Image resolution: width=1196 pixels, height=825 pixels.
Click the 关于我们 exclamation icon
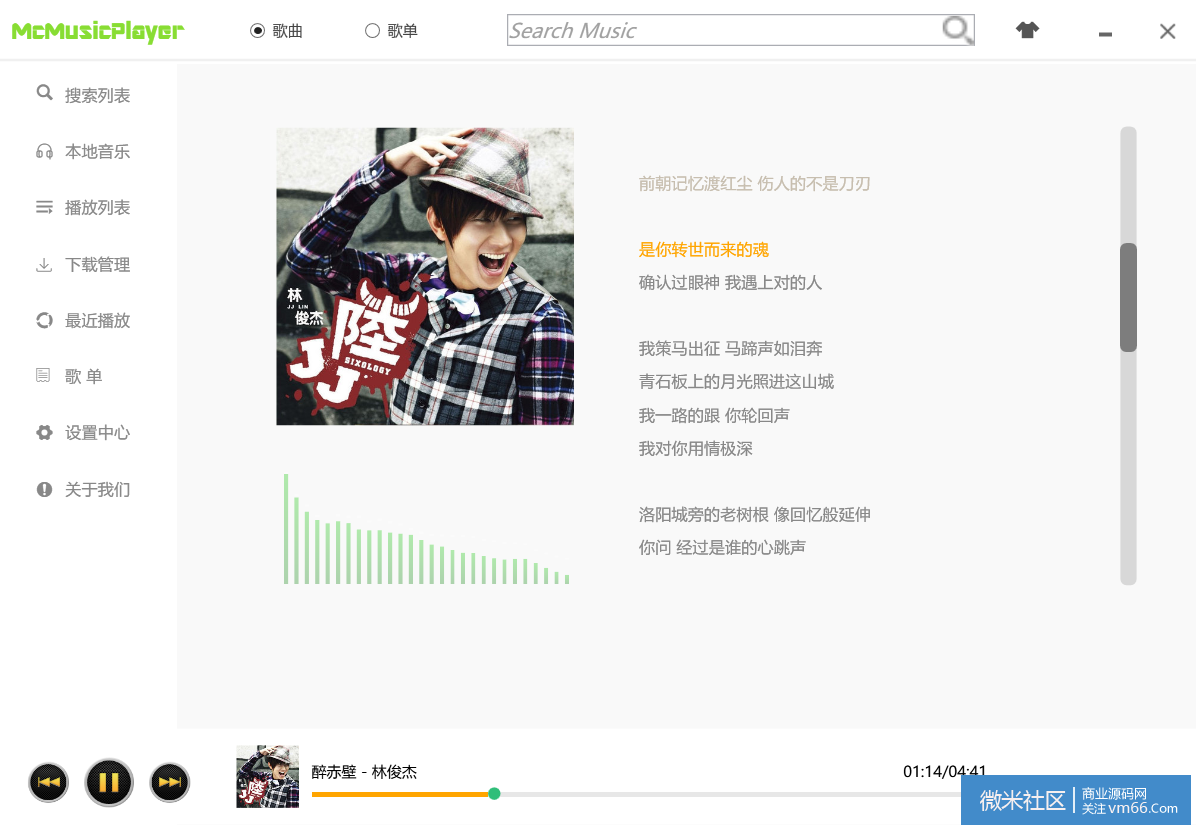click(44, 489)
